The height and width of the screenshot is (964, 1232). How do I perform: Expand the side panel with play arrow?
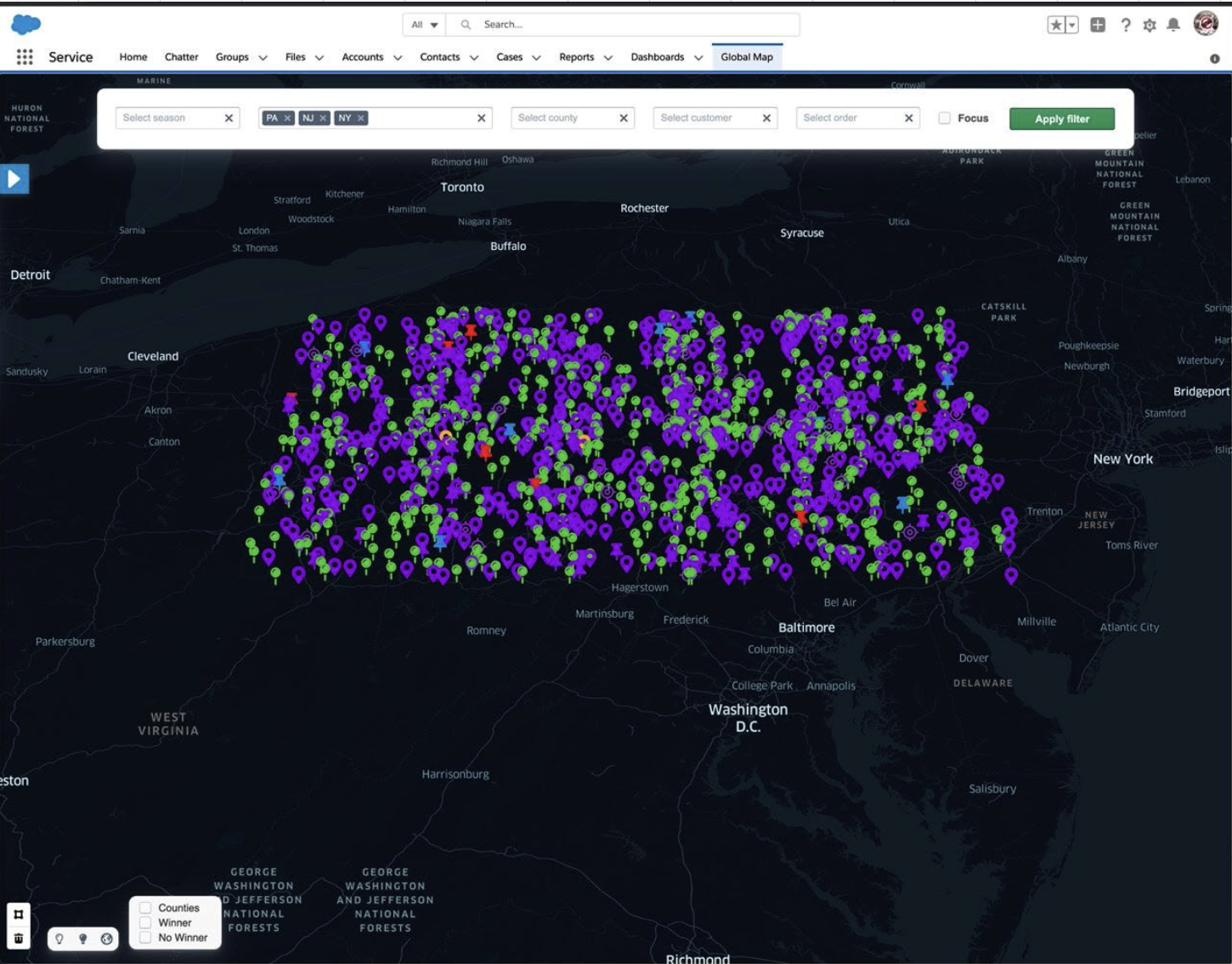(14, 179)
